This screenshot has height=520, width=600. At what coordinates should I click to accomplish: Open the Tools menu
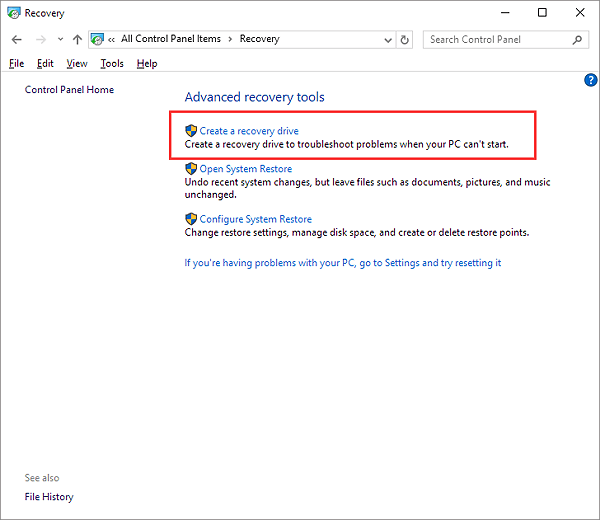pyautogui.click(x=112, y=64)
